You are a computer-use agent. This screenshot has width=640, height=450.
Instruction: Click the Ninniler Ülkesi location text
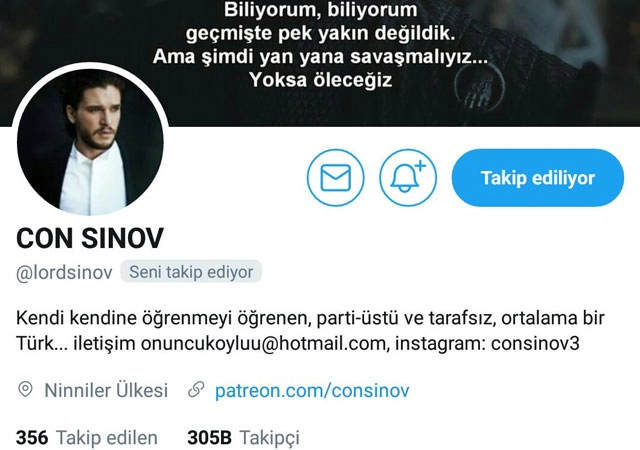pos(106,390)
